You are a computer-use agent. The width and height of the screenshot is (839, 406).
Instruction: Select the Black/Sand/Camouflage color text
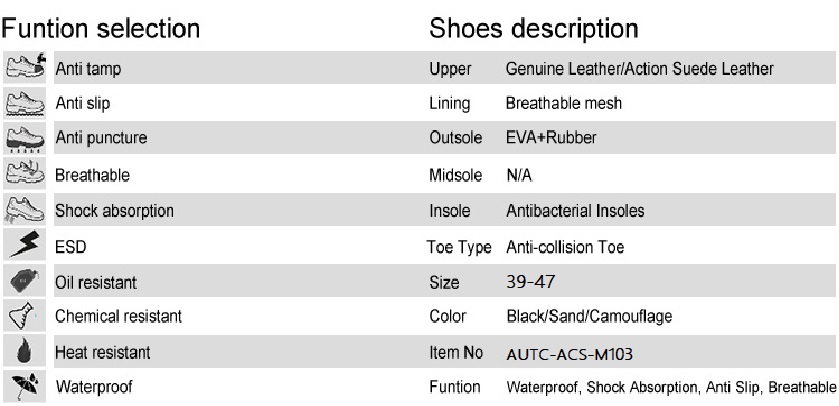click(x=589, y=316)
